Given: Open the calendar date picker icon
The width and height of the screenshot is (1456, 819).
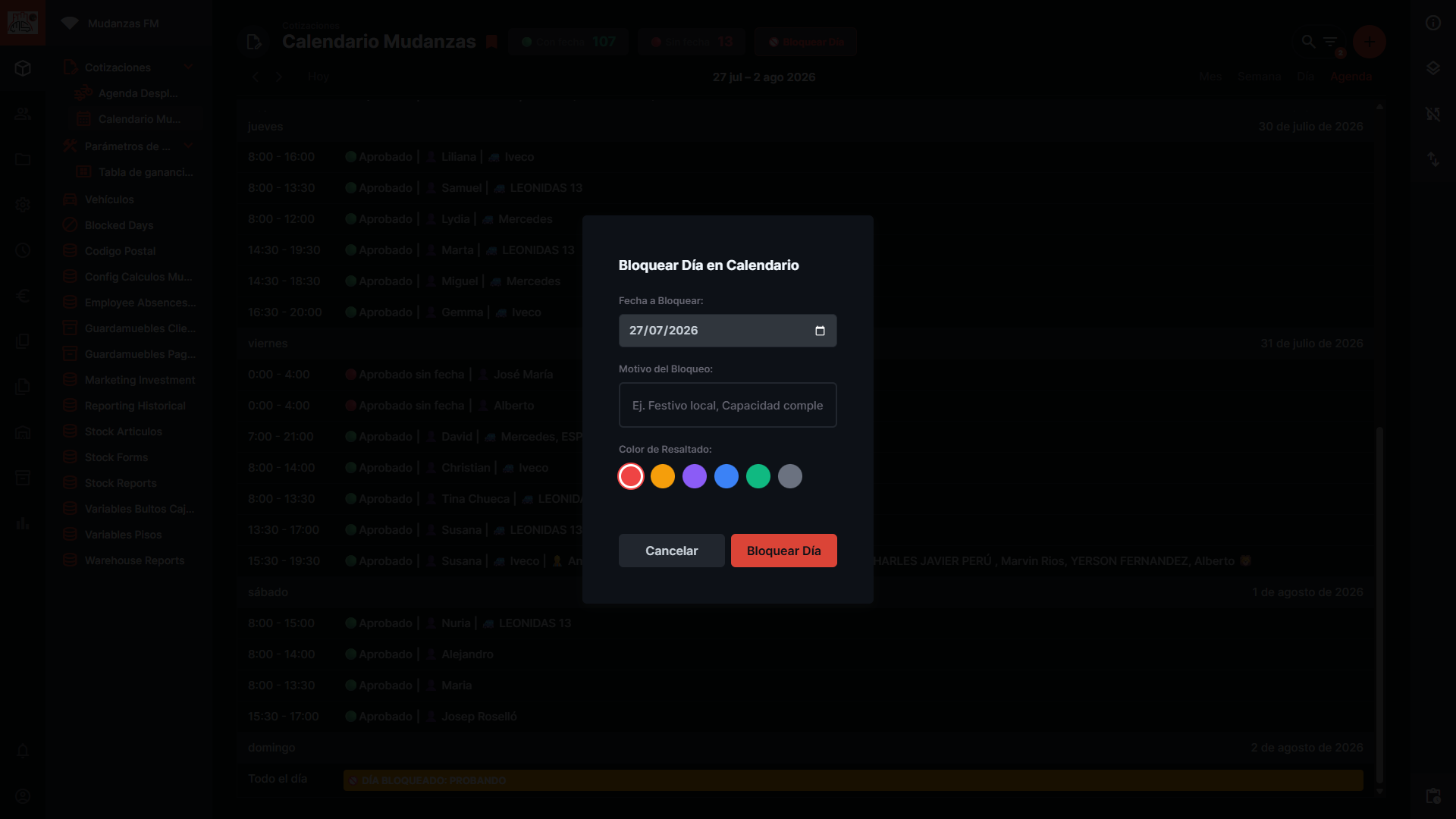Looking at the screenshot, I should [x=820, y=331].
